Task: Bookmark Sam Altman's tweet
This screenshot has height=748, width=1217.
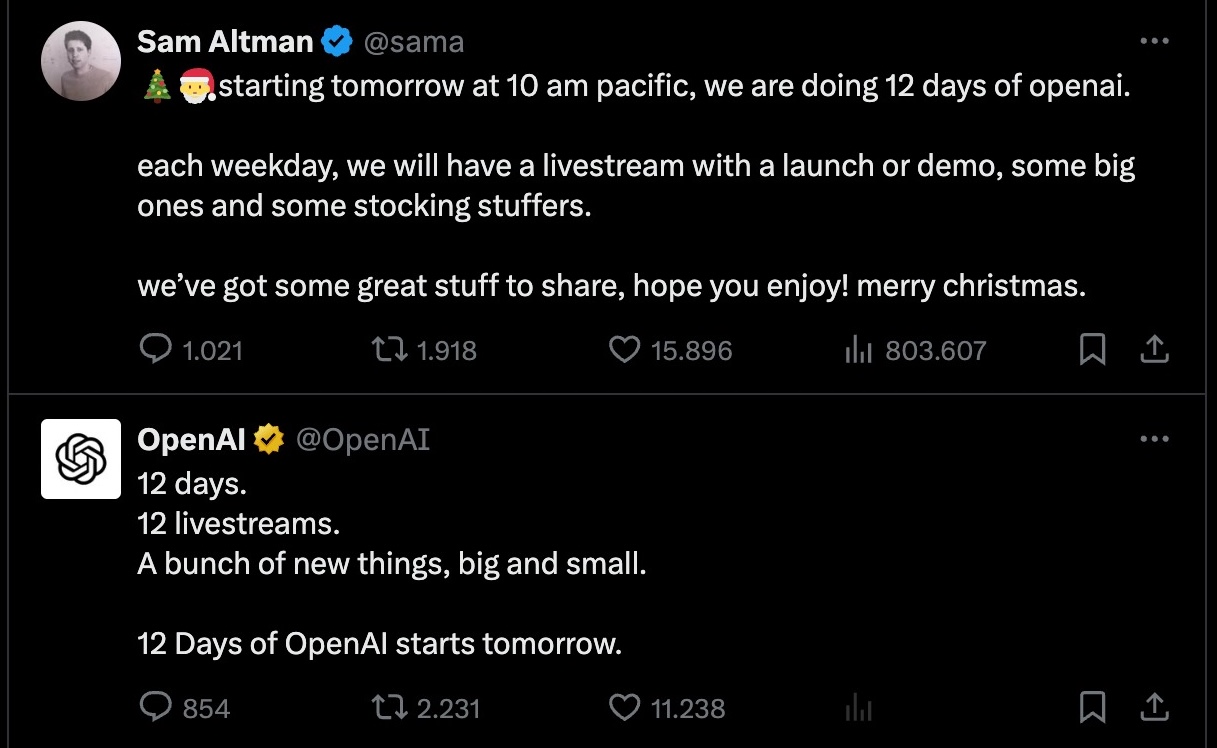Action: click(x=1093, y=349)
